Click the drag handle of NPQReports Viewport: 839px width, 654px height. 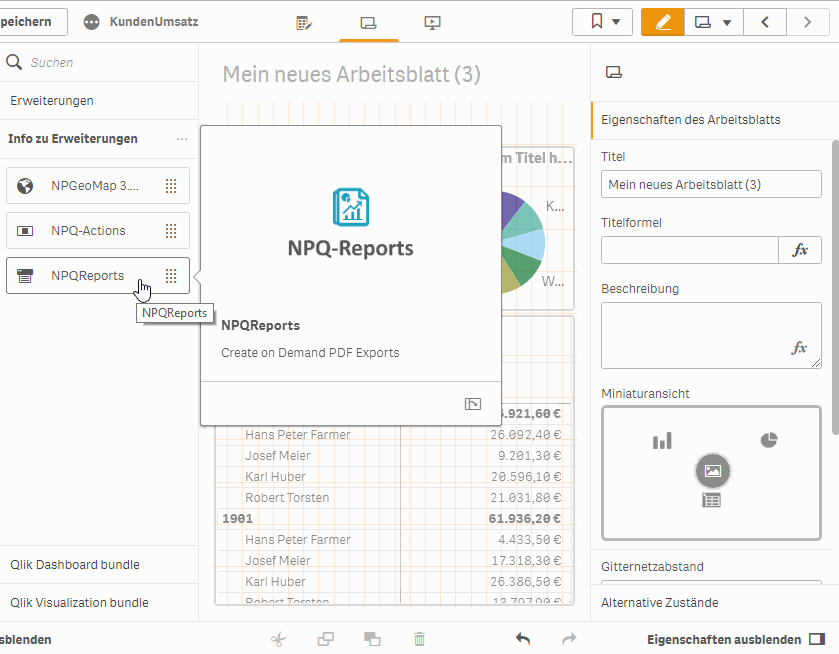coord(171,276)
